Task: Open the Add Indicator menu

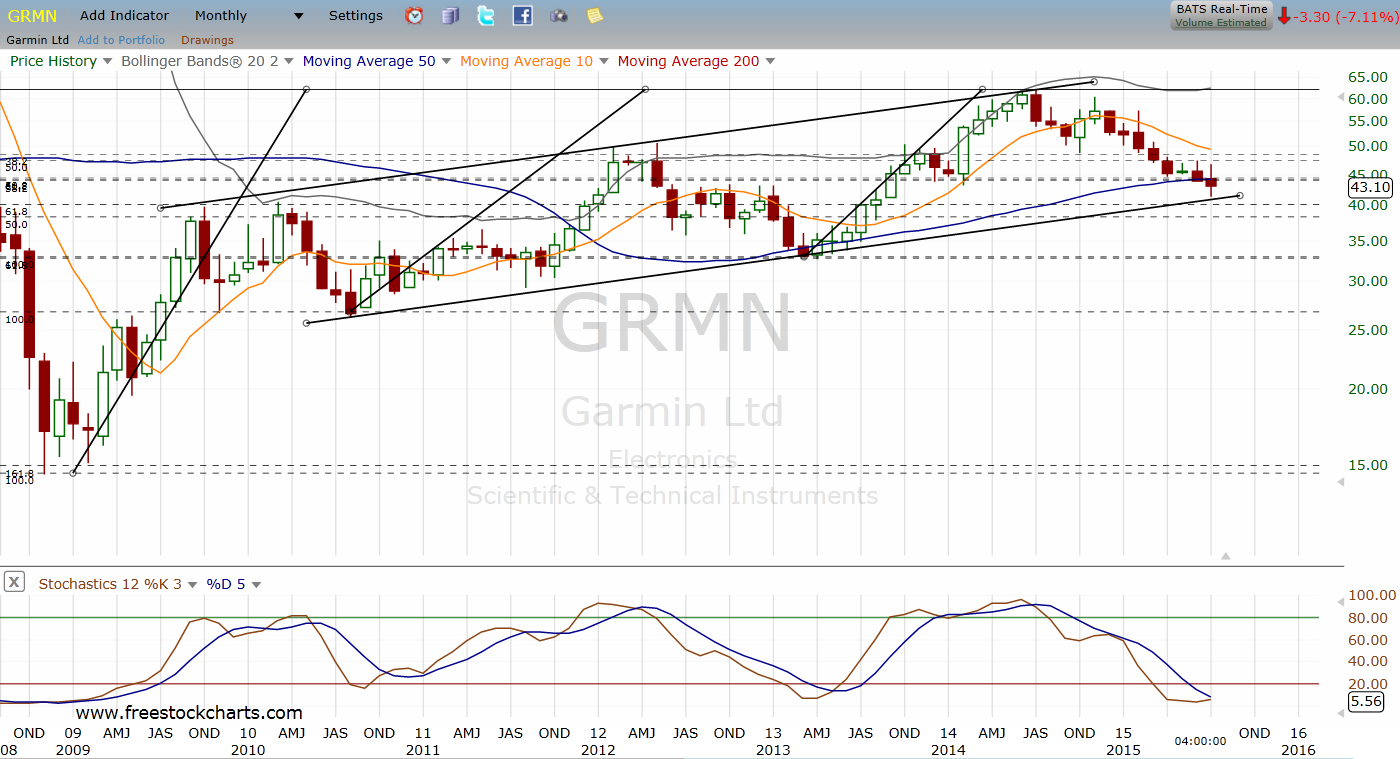Action: (125, 16)
